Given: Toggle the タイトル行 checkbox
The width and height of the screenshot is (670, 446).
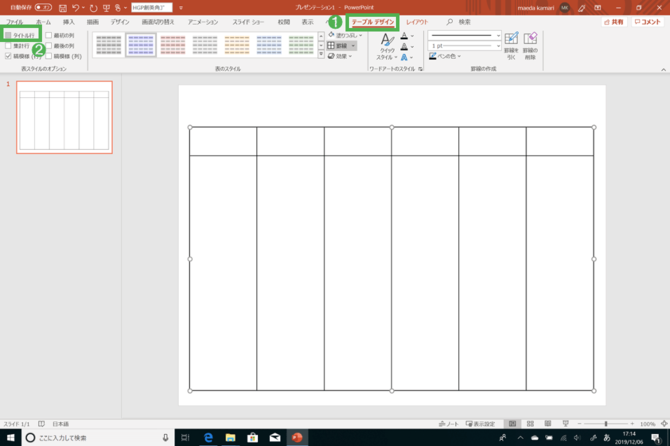Looking at the screenshot, I should pyautogui.click(x=8, y=35).
